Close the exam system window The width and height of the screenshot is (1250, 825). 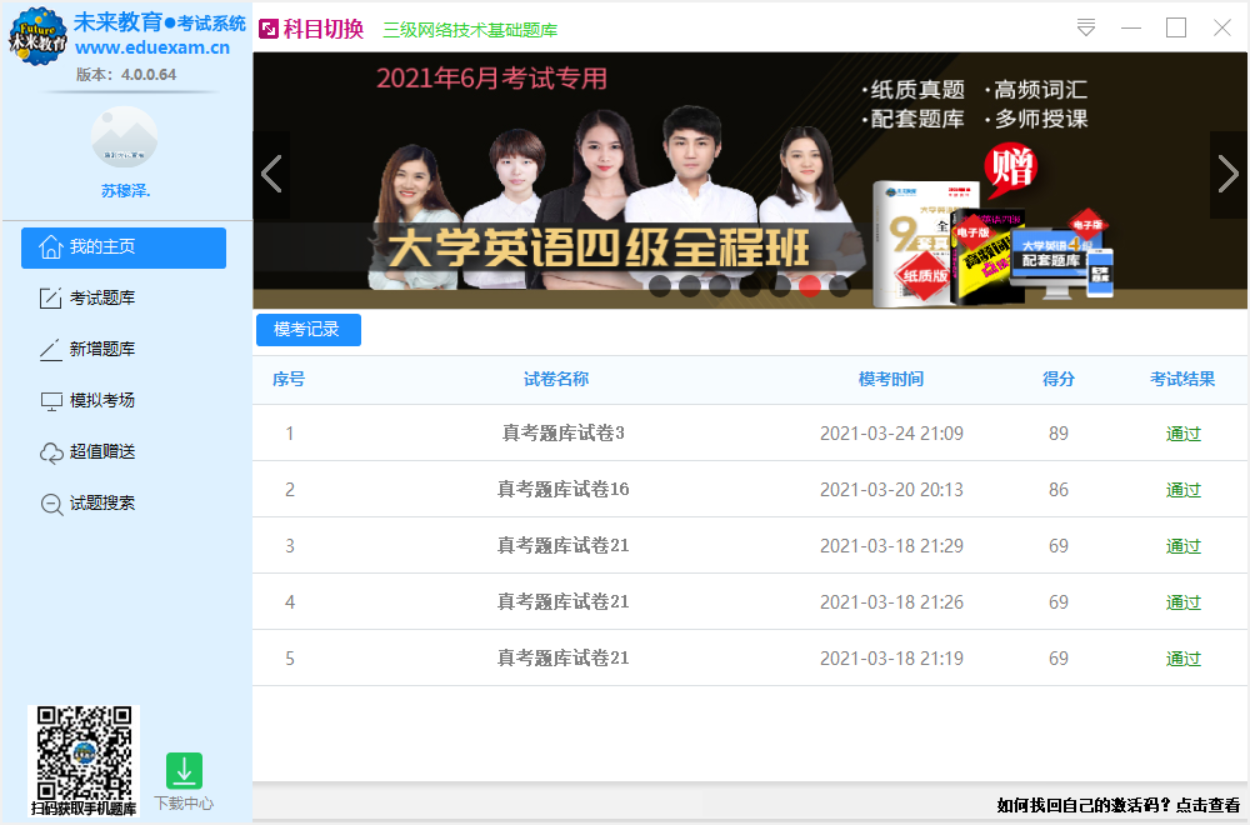click(1222, 28)
